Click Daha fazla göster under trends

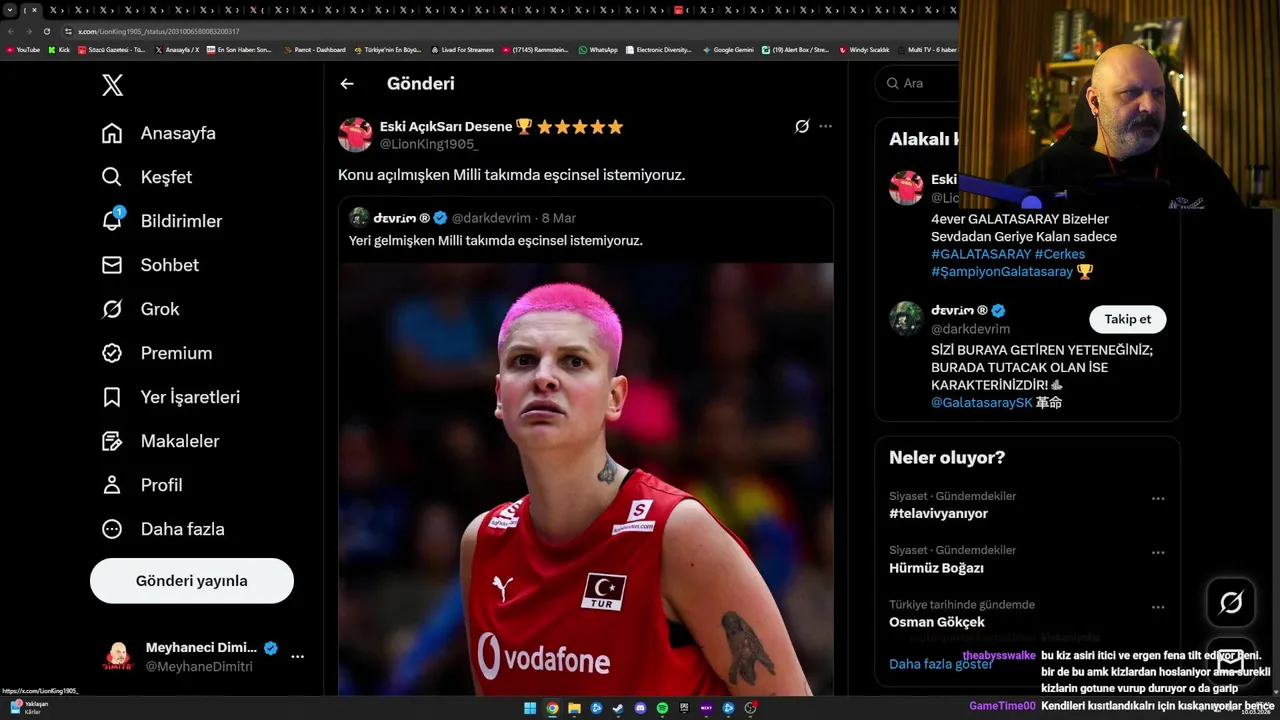point(941,664)
